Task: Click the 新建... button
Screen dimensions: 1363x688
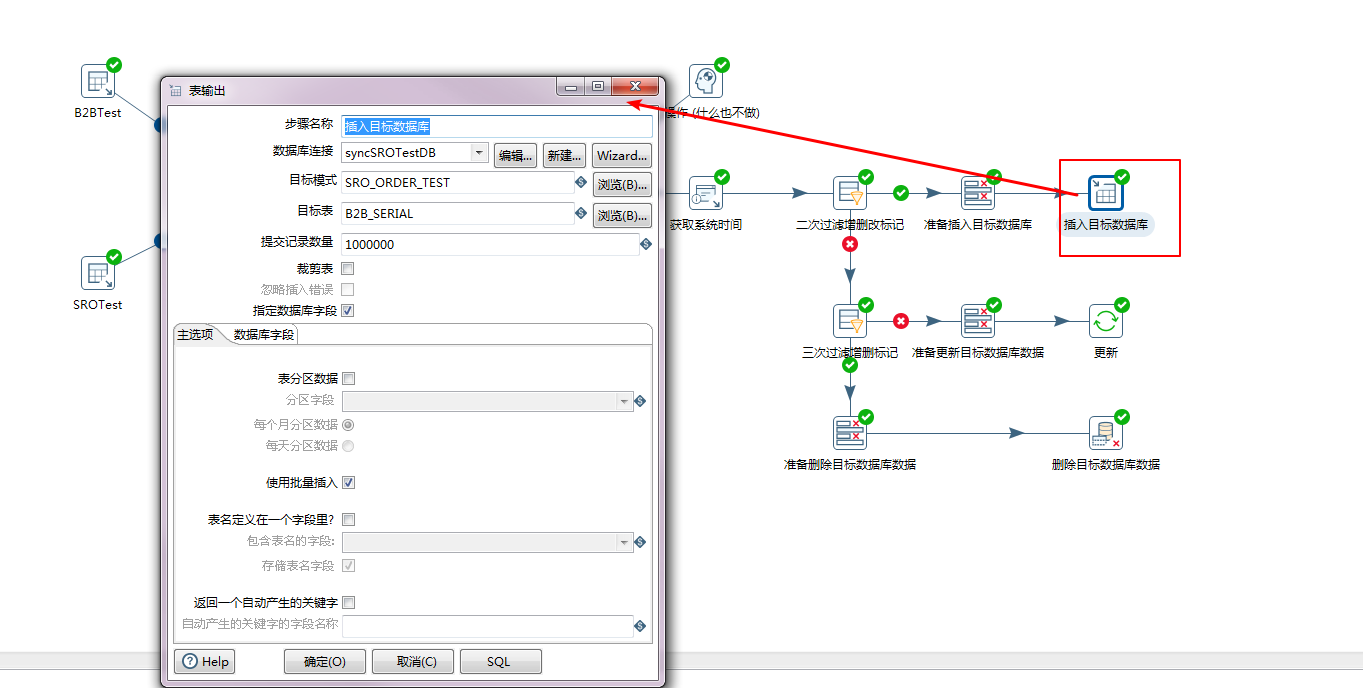Action: tap(564, 155)
